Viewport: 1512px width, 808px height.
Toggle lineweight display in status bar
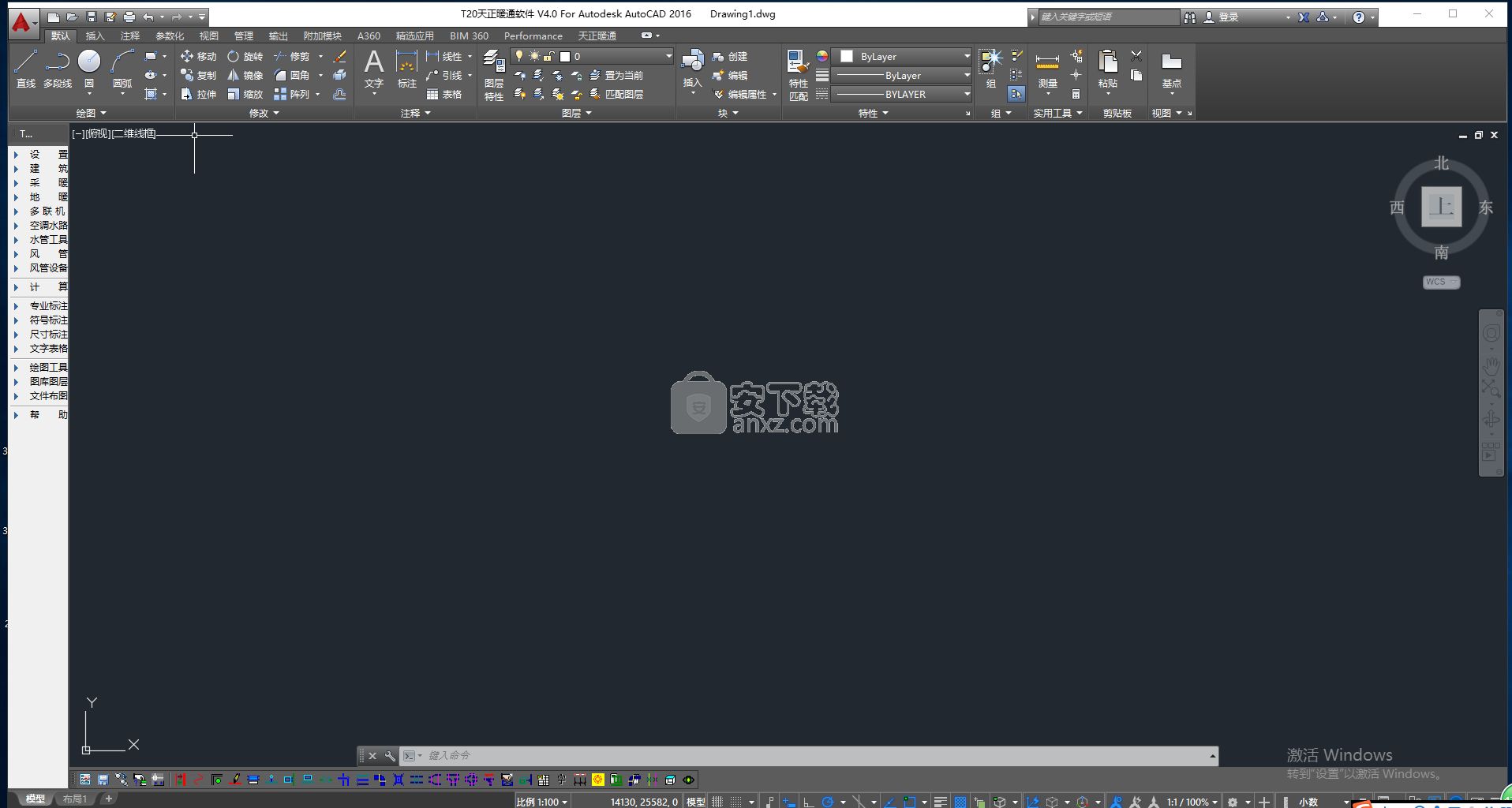(x=940, y=802)
